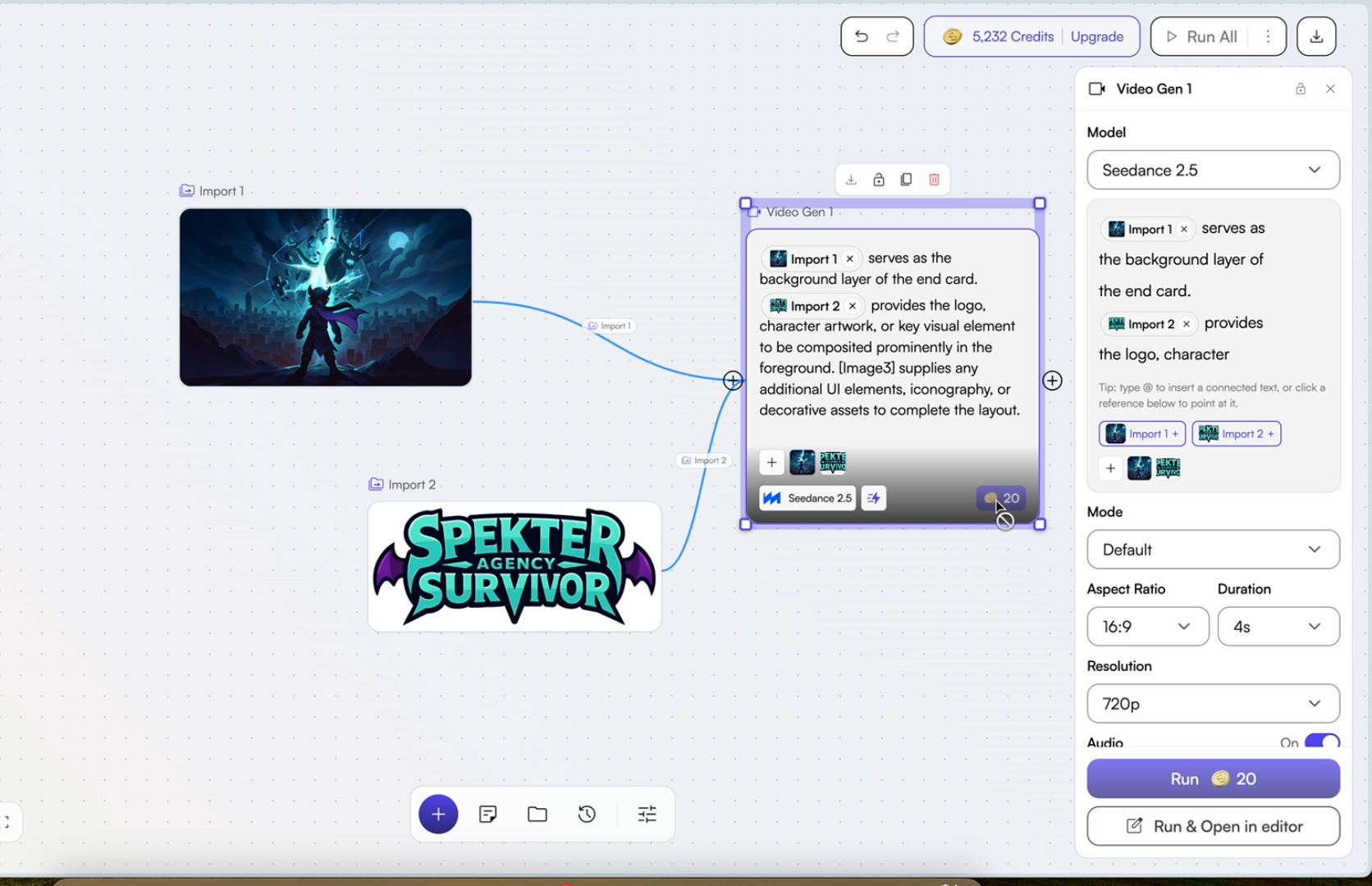This screenshot has width=1372, height=886.
Task: Remove the Import 1 chip in the panel prompt
Action: pos(1184,230)
